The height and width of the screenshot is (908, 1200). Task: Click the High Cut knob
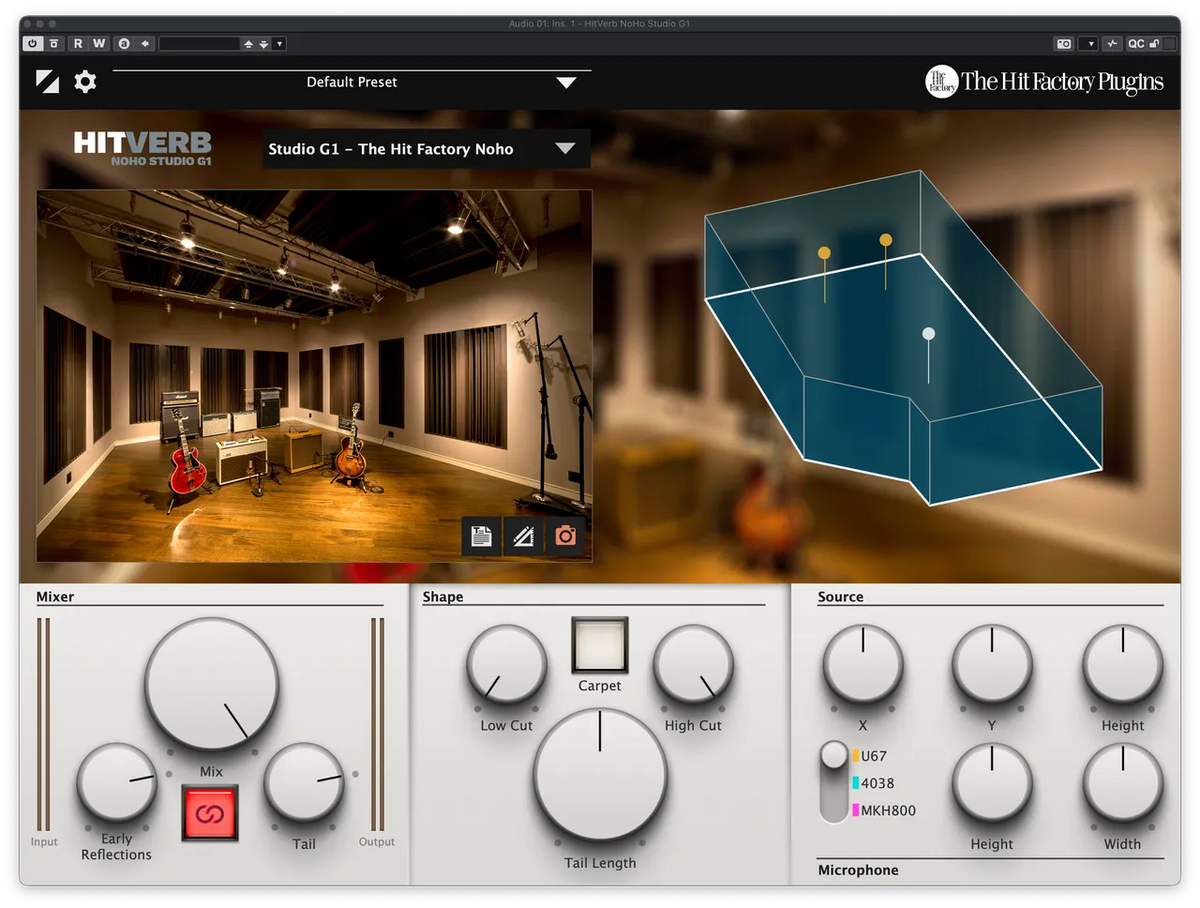click(693, 665)
